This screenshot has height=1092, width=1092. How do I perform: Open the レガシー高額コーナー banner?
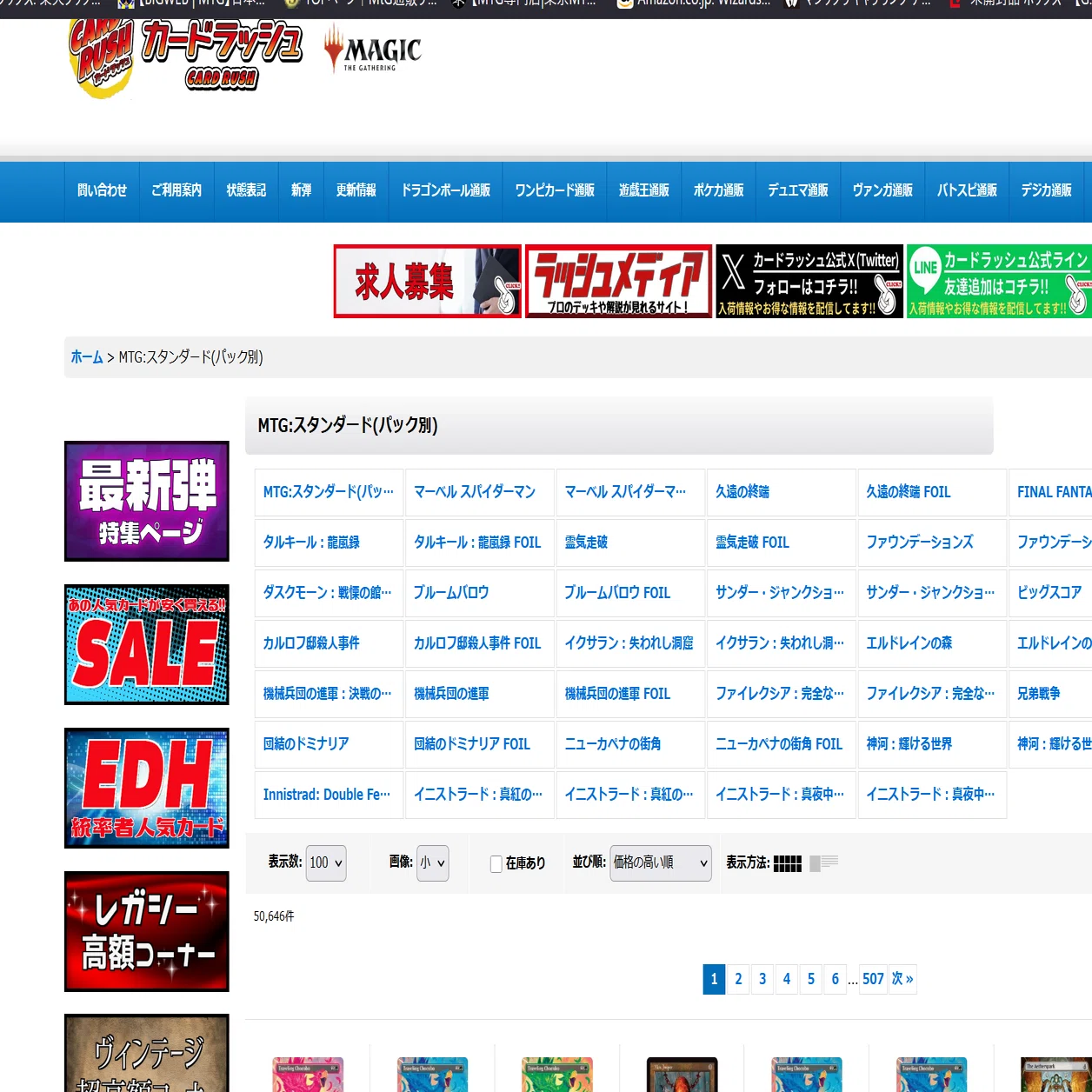147,931
